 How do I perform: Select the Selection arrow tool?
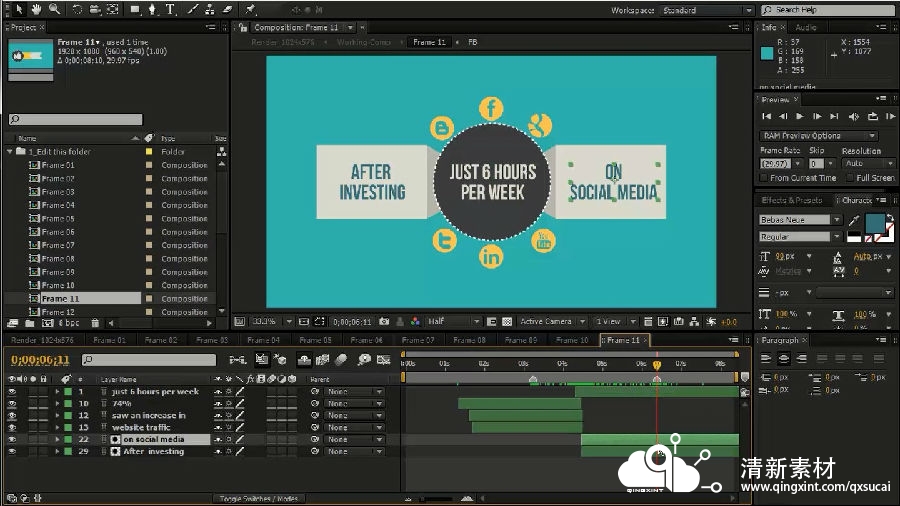(x=19, y=9)
